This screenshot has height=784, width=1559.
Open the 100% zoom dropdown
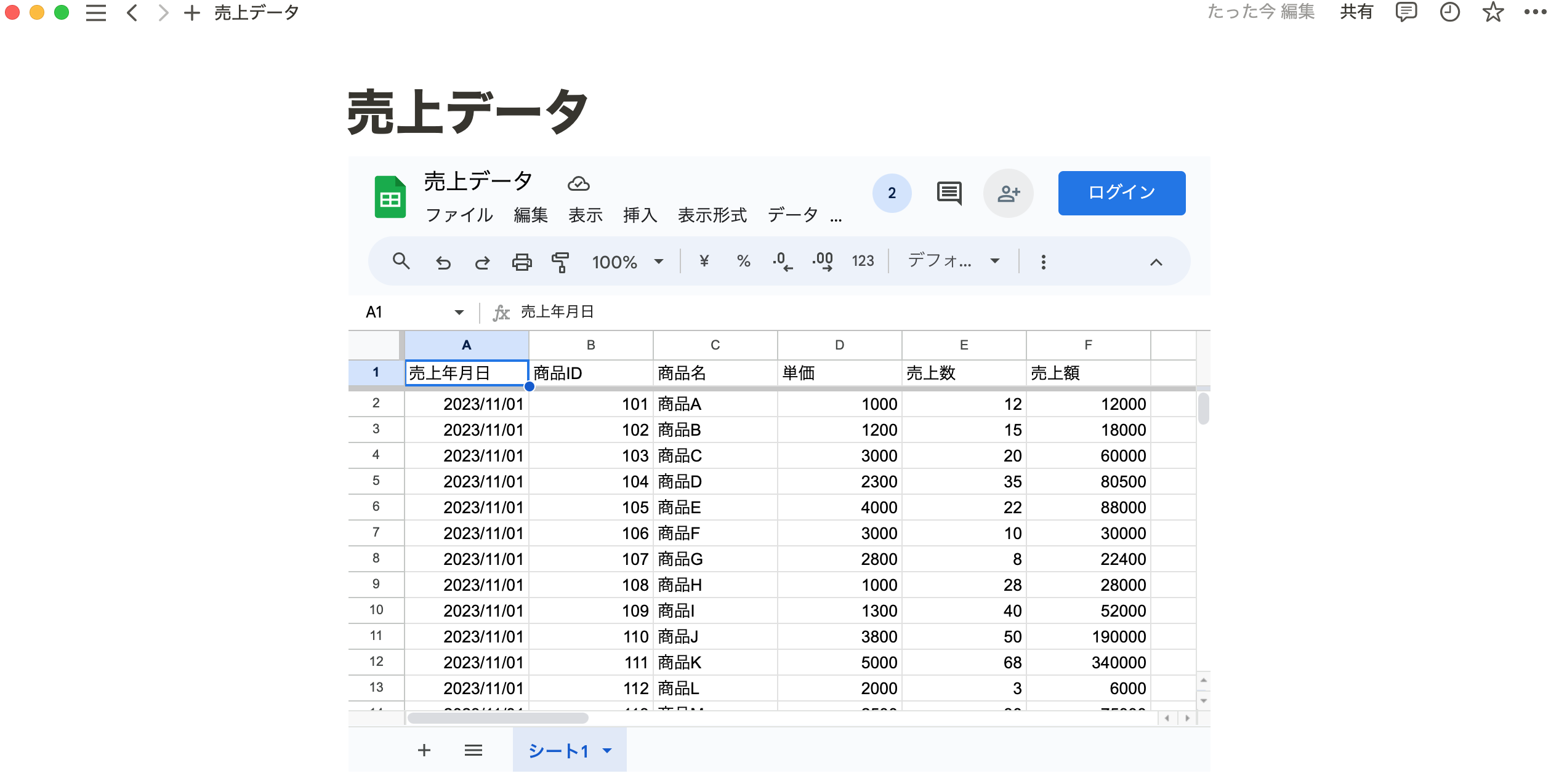(628, 262)
